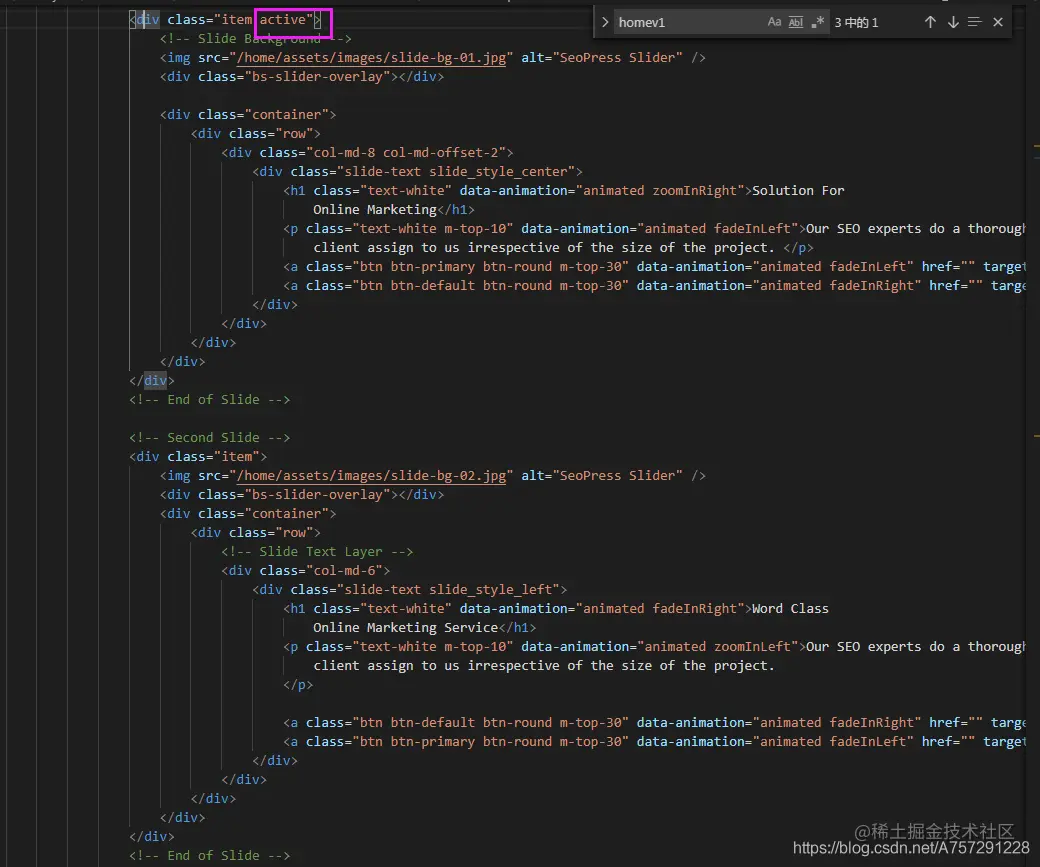Viewport: 1040px width, 867px height.
Task: Click the 'col-md-6' class value
Action: pyautogui.click(x=345, y=570)
